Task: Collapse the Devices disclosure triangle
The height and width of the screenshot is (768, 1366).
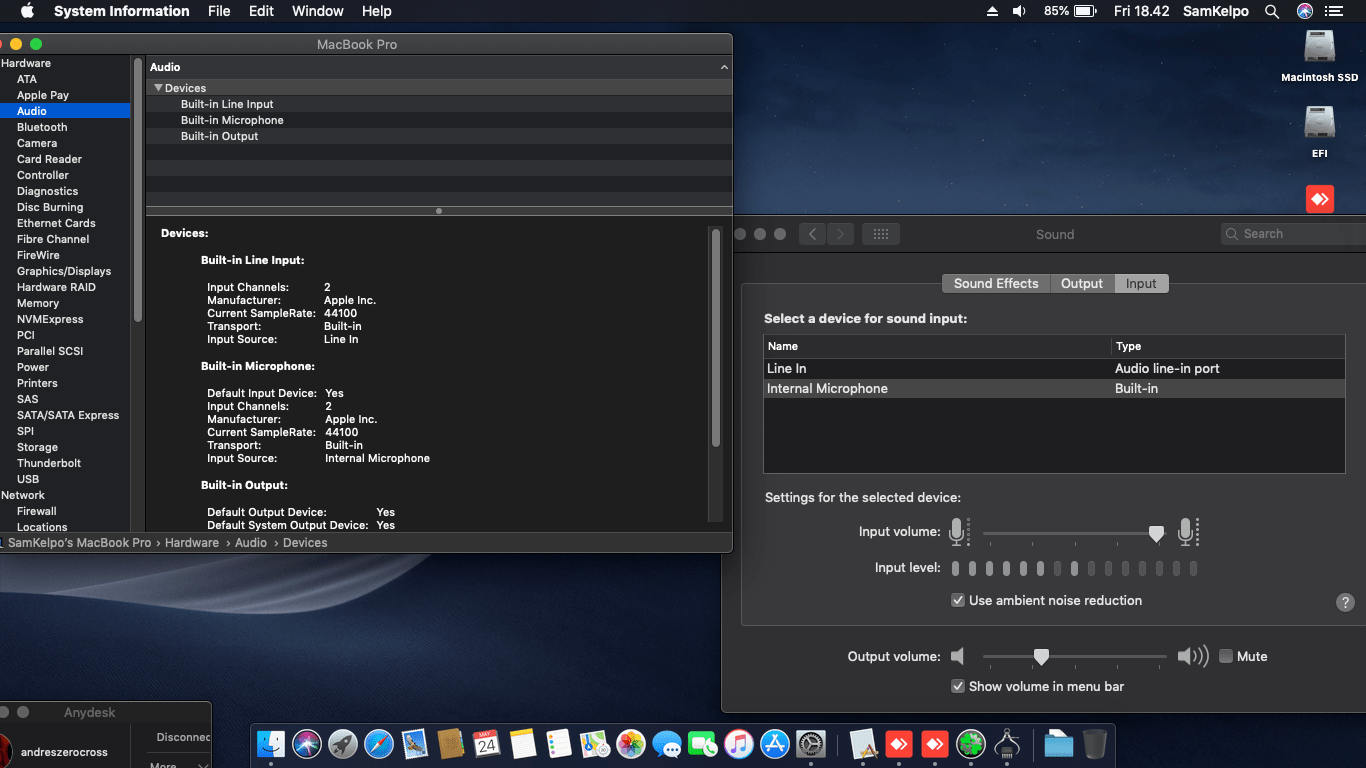Action: click(x=157, y=87)
